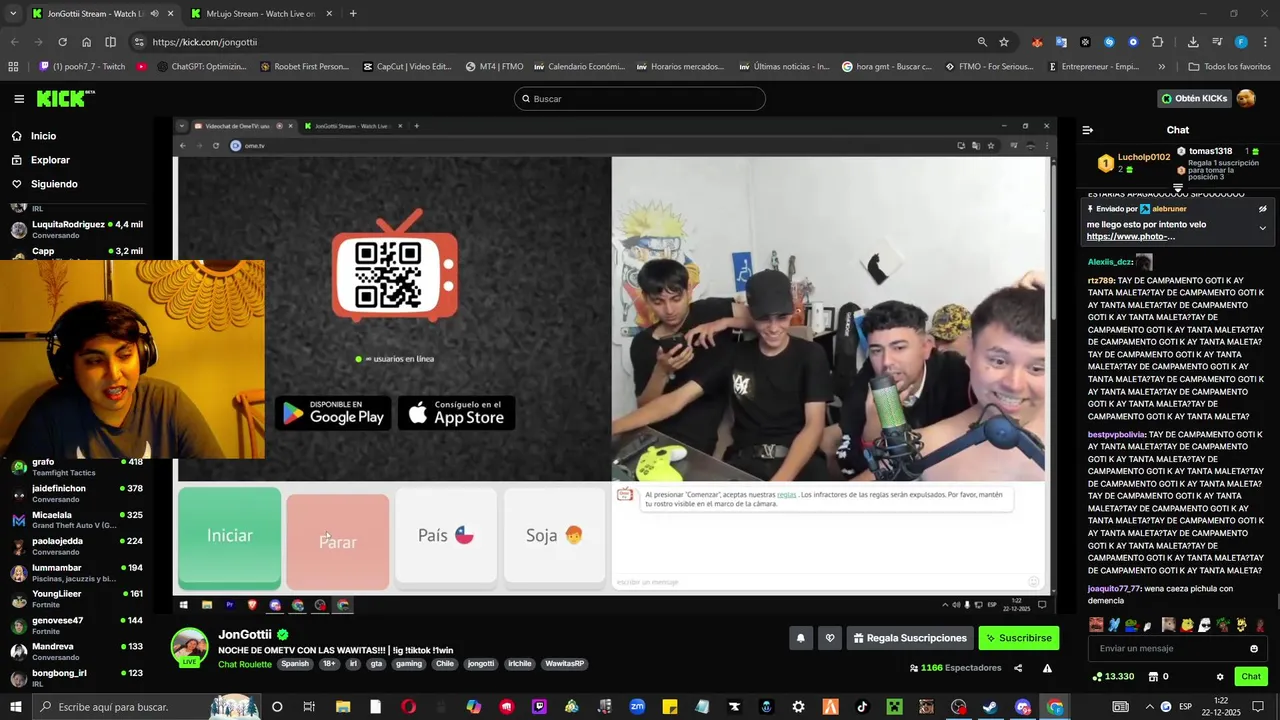
Task: Click the notification bell icon
Action: coord(800,638)
